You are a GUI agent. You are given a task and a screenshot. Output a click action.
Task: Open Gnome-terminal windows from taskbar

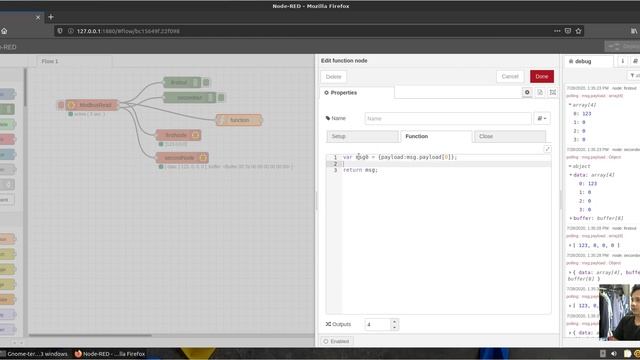point(34,354)
